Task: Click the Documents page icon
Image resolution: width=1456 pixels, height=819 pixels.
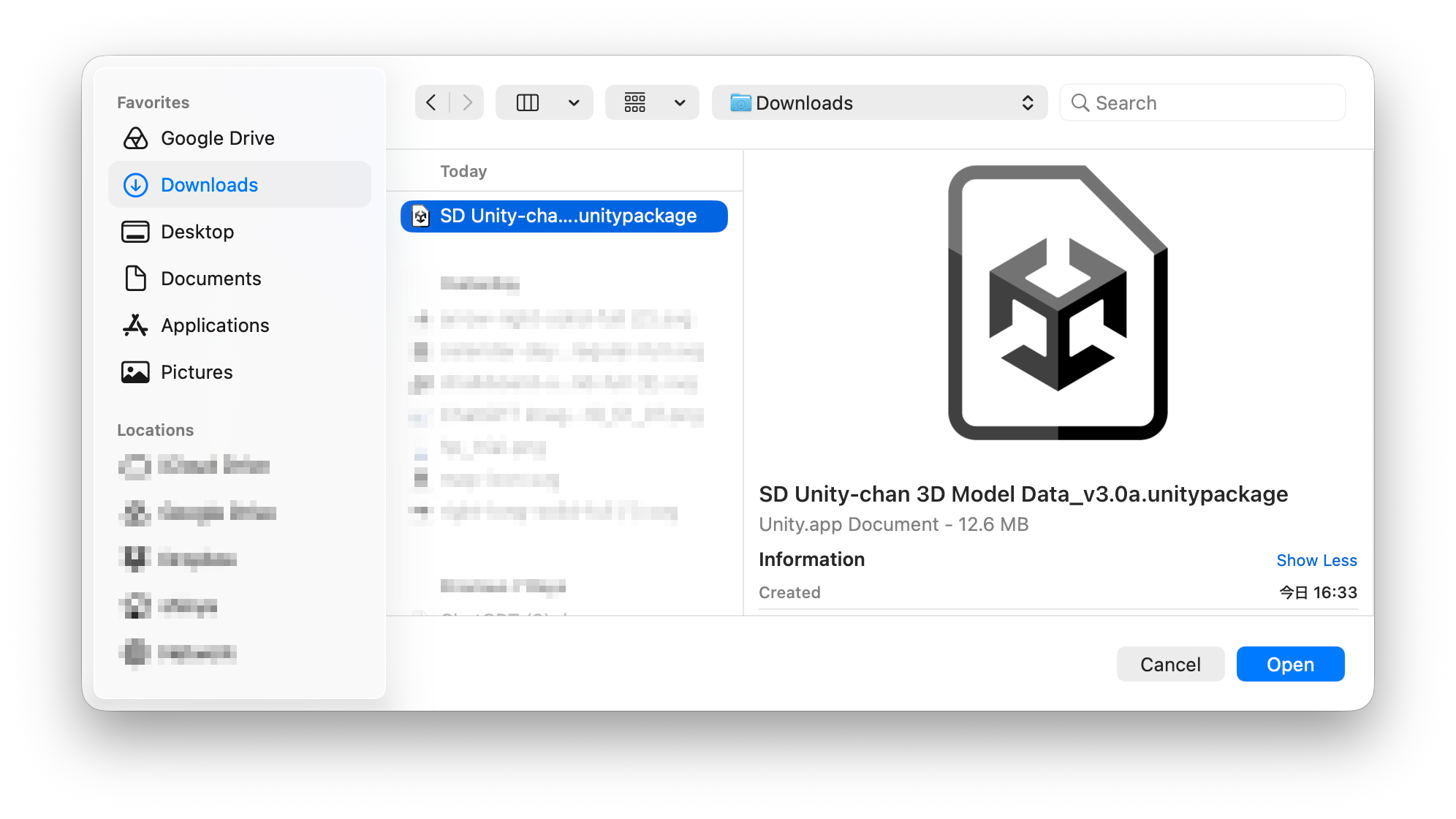Action: 135,279
